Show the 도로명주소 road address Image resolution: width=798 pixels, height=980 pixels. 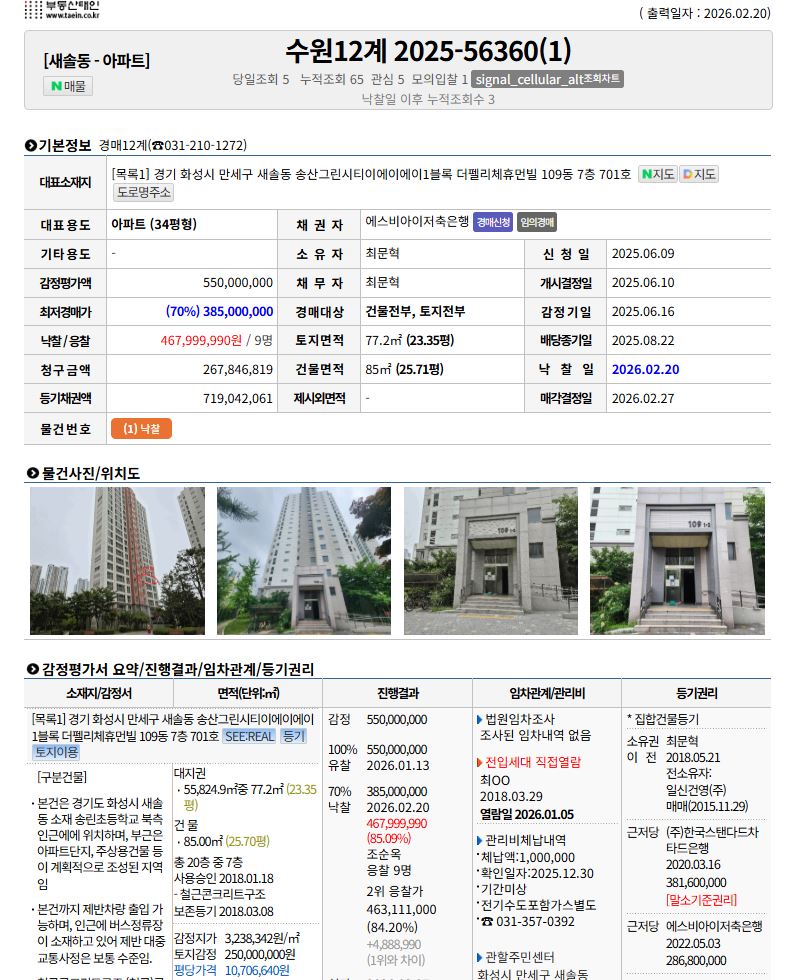[144, 192]
